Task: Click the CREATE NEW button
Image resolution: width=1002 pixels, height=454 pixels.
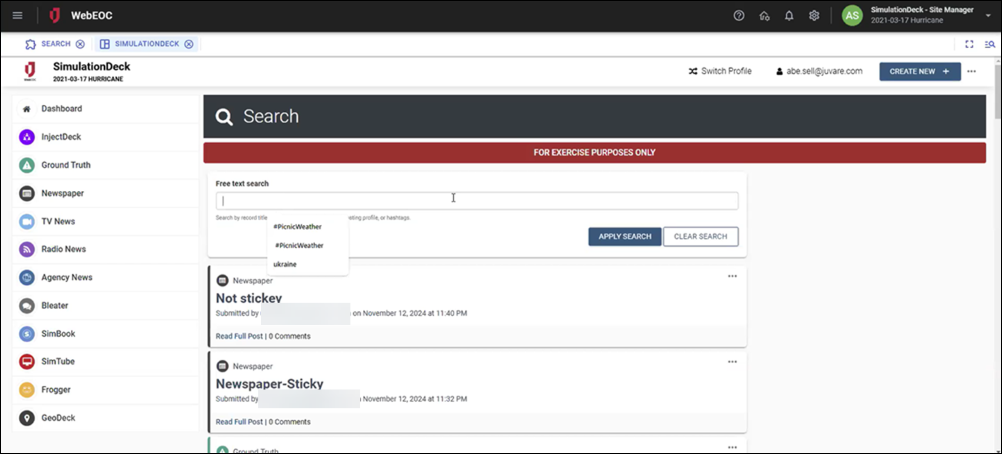Action: click(x=919, y=71)
